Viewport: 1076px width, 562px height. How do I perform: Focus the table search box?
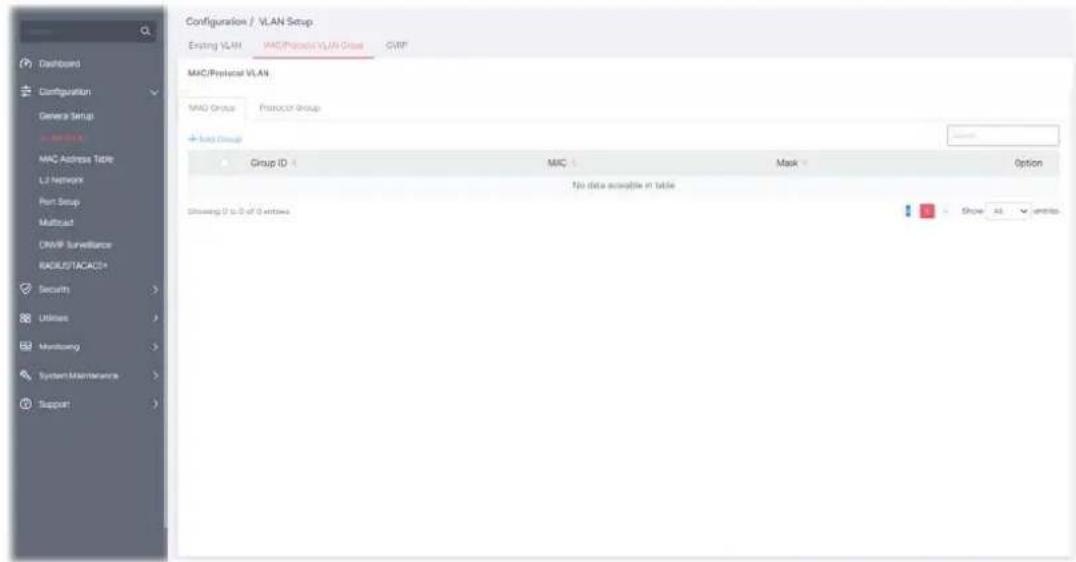click(x=1003, y=135)
